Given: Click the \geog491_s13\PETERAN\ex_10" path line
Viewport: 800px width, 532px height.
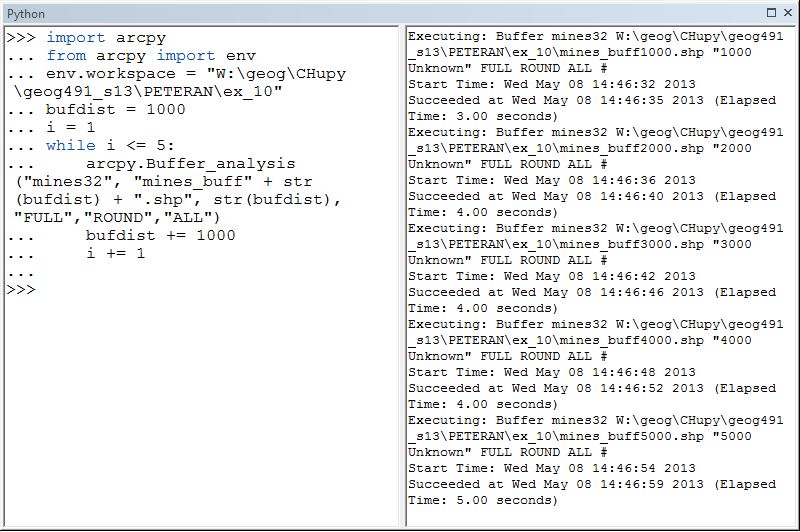Looking at the screenshot, I should [148, 92].
